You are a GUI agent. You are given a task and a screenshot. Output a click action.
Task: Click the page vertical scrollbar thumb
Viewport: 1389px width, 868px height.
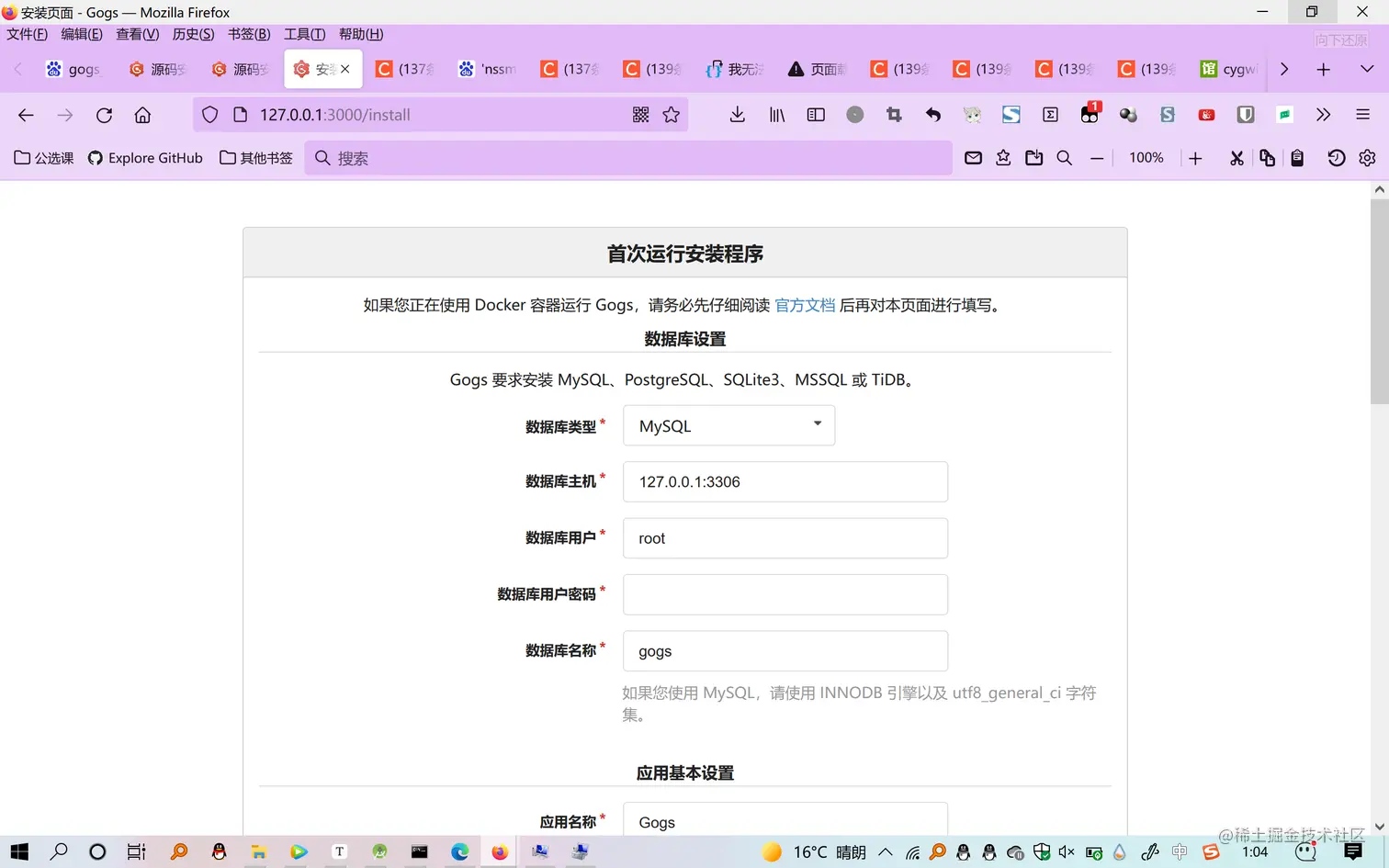pyautogui.click(x=1379, y=302)
